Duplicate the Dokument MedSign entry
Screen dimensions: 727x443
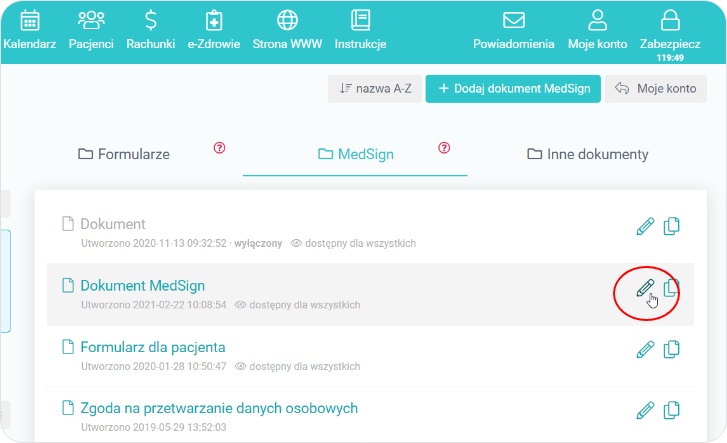click(671, 288)
